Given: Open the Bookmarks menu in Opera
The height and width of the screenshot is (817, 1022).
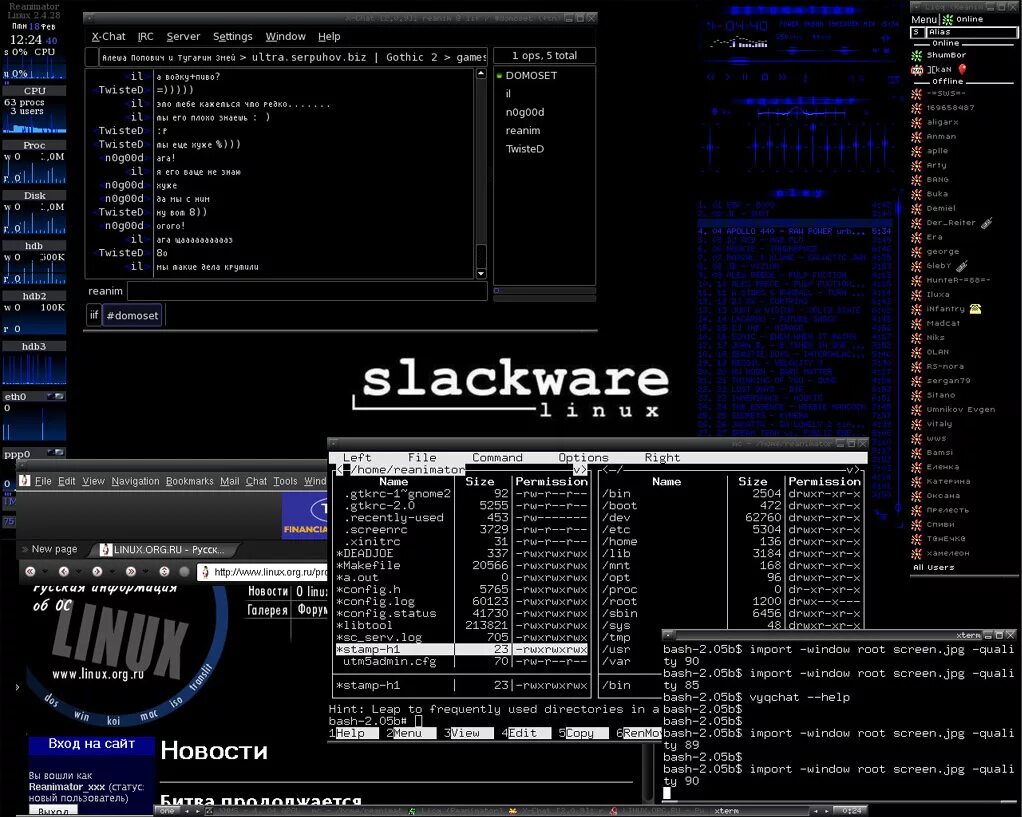Looking at the screenshot, I should coord(190,481).
